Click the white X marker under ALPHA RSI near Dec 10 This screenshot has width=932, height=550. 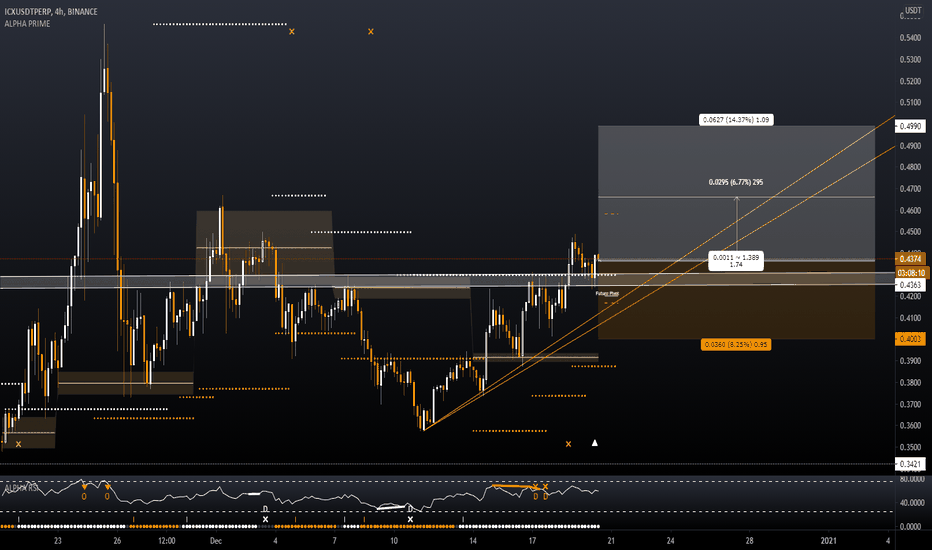pos(410,519)
